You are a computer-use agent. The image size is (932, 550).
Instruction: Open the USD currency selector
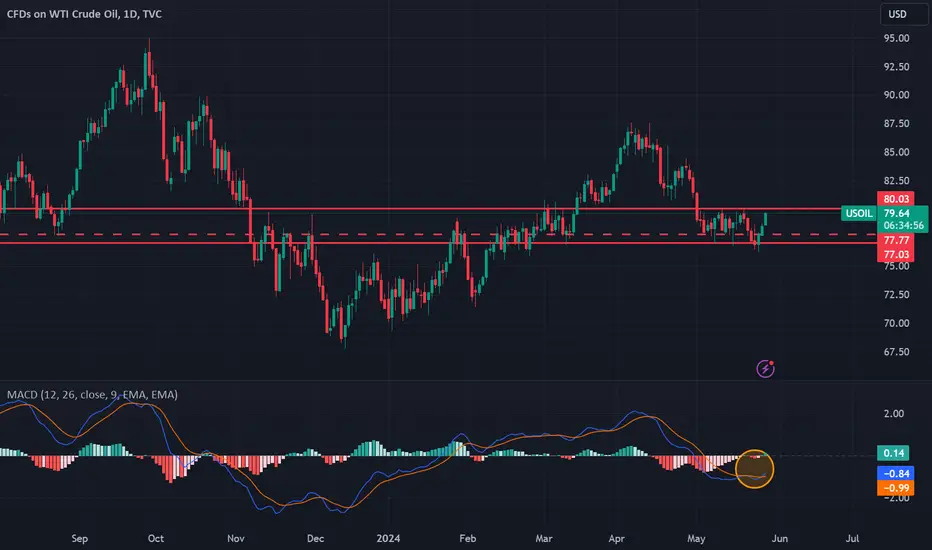[x=903, y=14]
